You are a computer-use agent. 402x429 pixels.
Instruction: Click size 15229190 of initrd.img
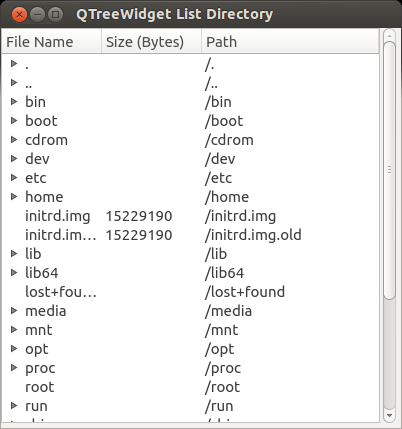tap(139, 216)
